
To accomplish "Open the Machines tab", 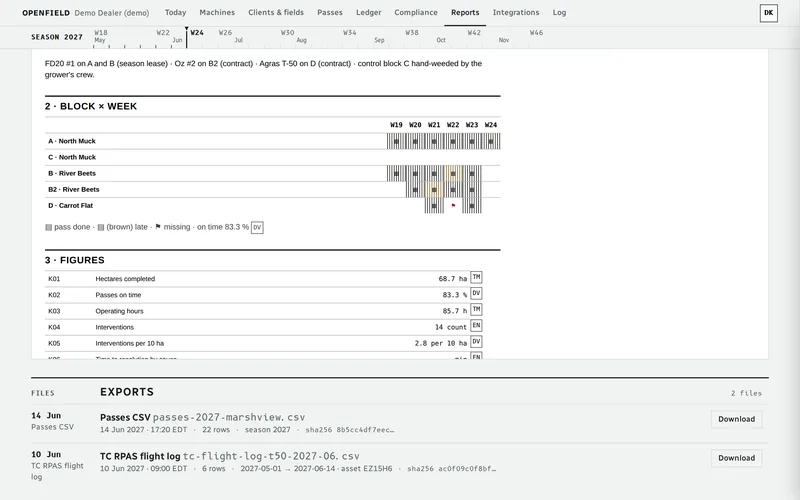I will coord(217,12).
